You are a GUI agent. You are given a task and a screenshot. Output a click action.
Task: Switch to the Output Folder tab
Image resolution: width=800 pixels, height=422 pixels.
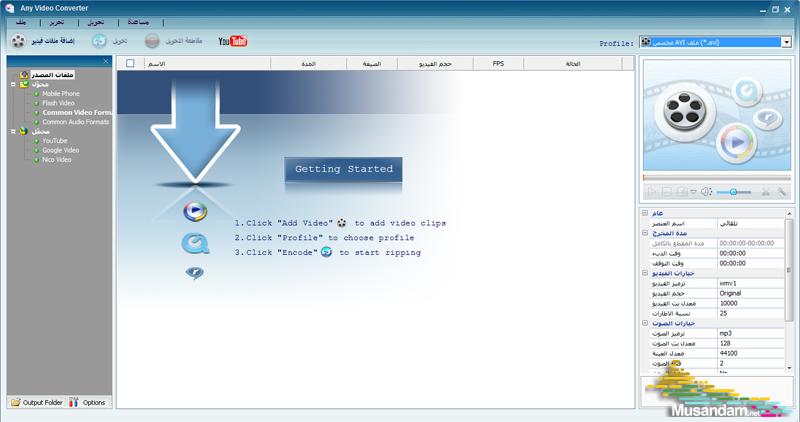click(37, 403)
